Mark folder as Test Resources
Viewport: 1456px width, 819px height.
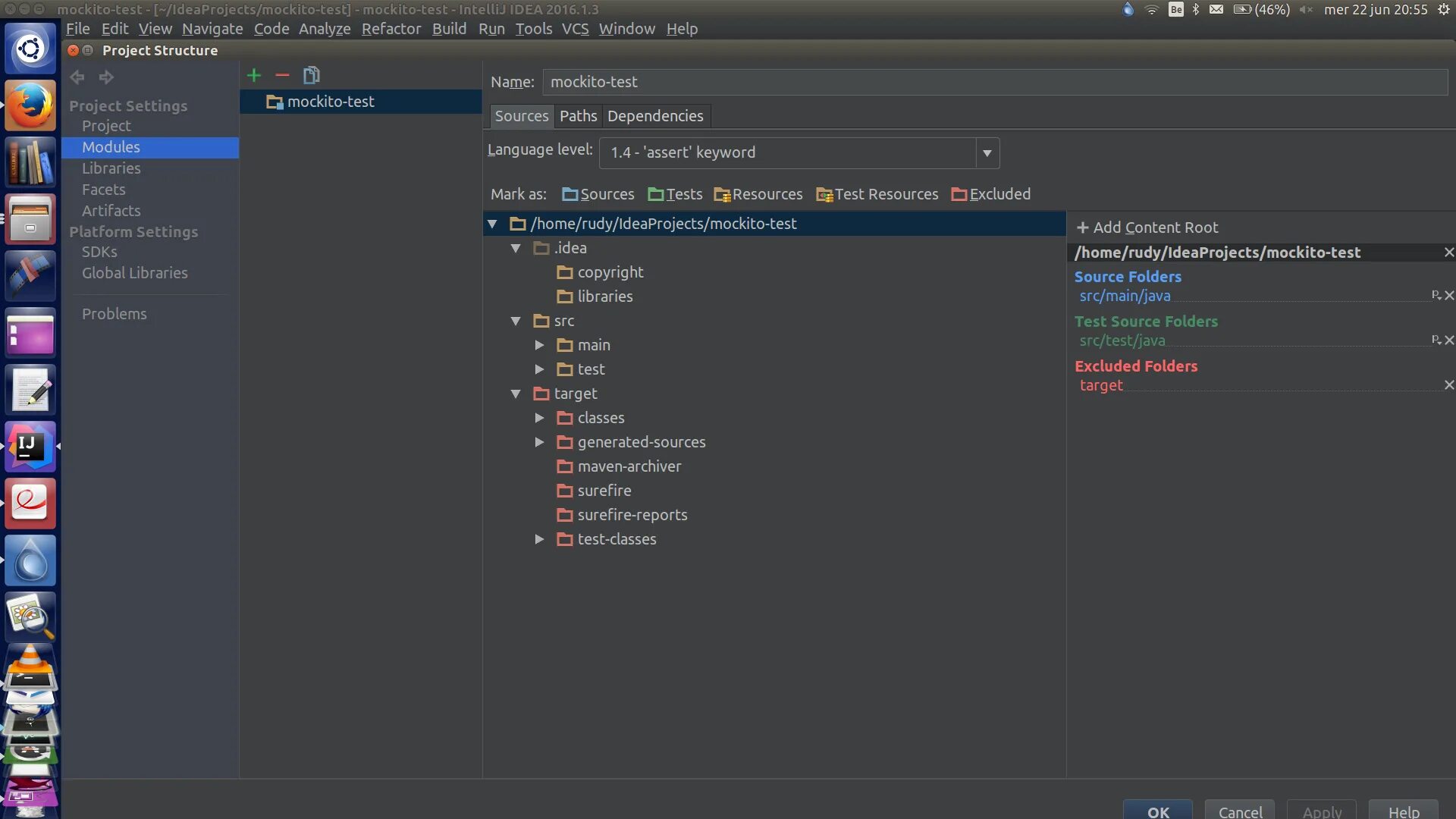[x=877, y=194]
